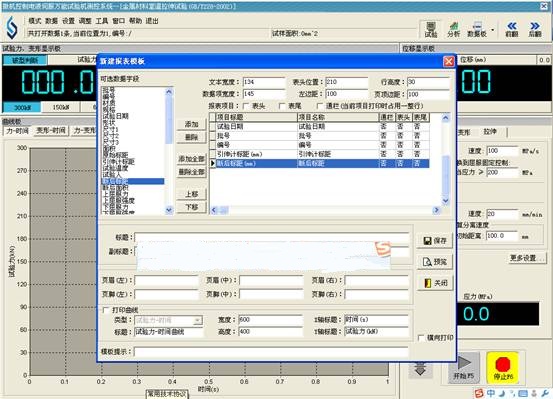This screenshot has height=399, width=553.
Task: Click the 添加全部 button
Action: [x=191, y=159]
